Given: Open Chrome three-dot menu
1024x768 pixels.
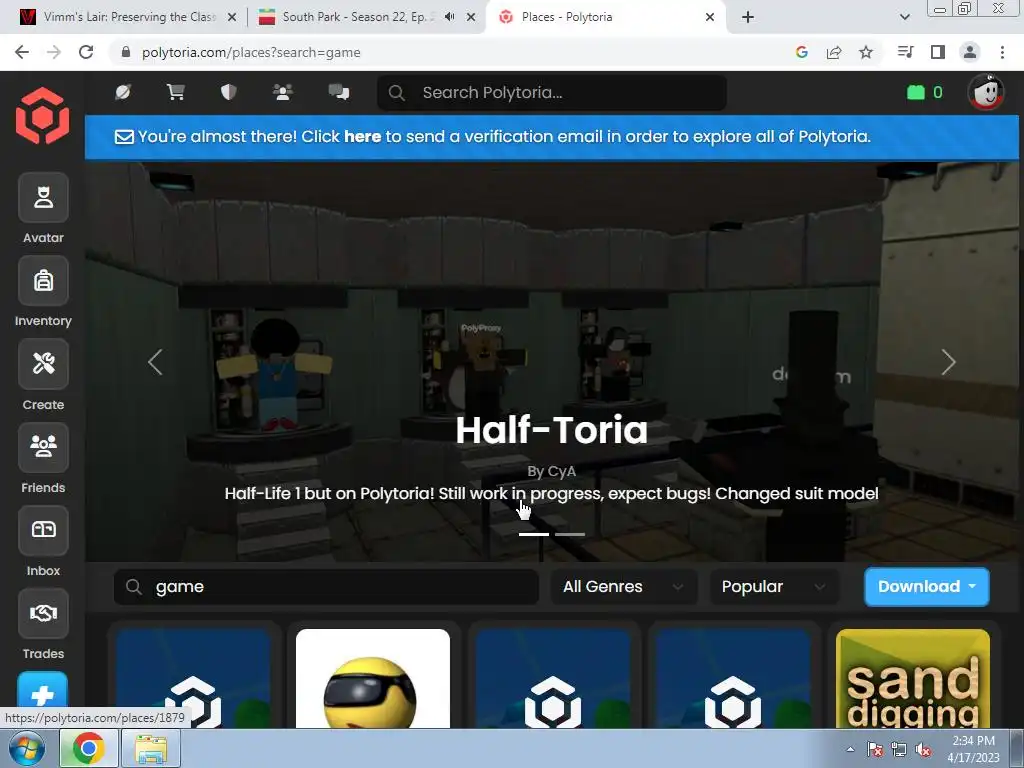Looking at the screenshot, I should (x=1002, y=52).
